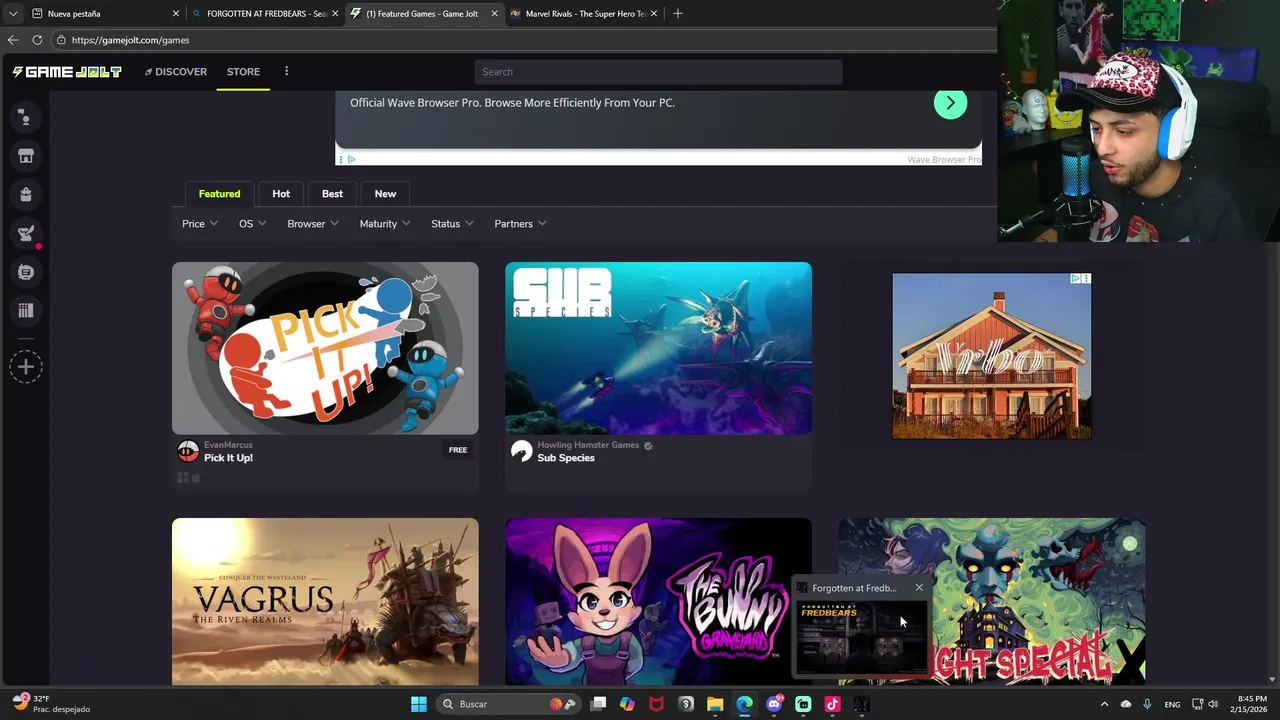Go to the STORE section

(x=243, y=72)
